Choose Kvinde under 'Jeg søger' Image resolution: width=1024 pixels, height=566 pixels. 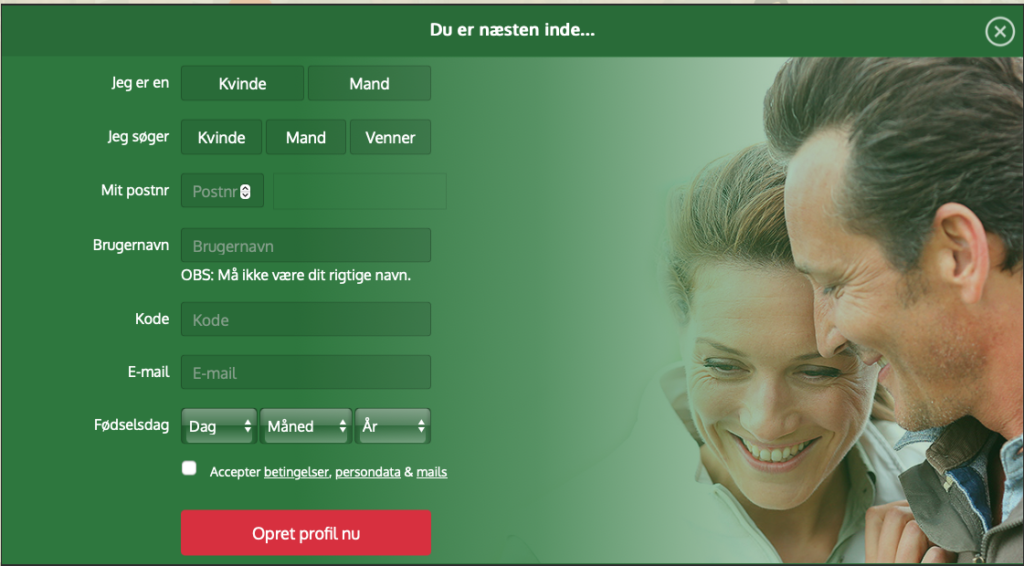click(221, 137)
